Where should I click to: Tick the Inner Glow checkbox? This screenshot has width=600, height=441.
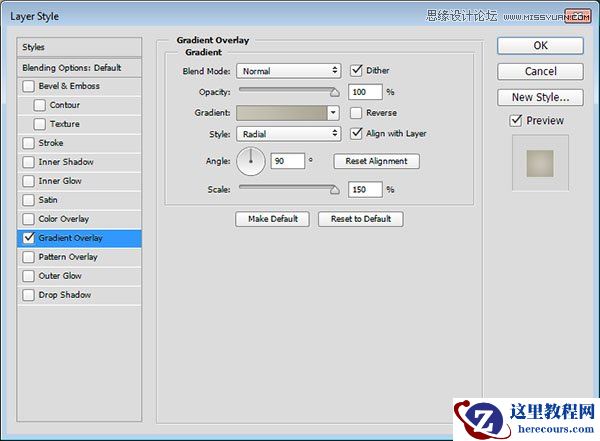pyautogui.click(x=28, y=181)
